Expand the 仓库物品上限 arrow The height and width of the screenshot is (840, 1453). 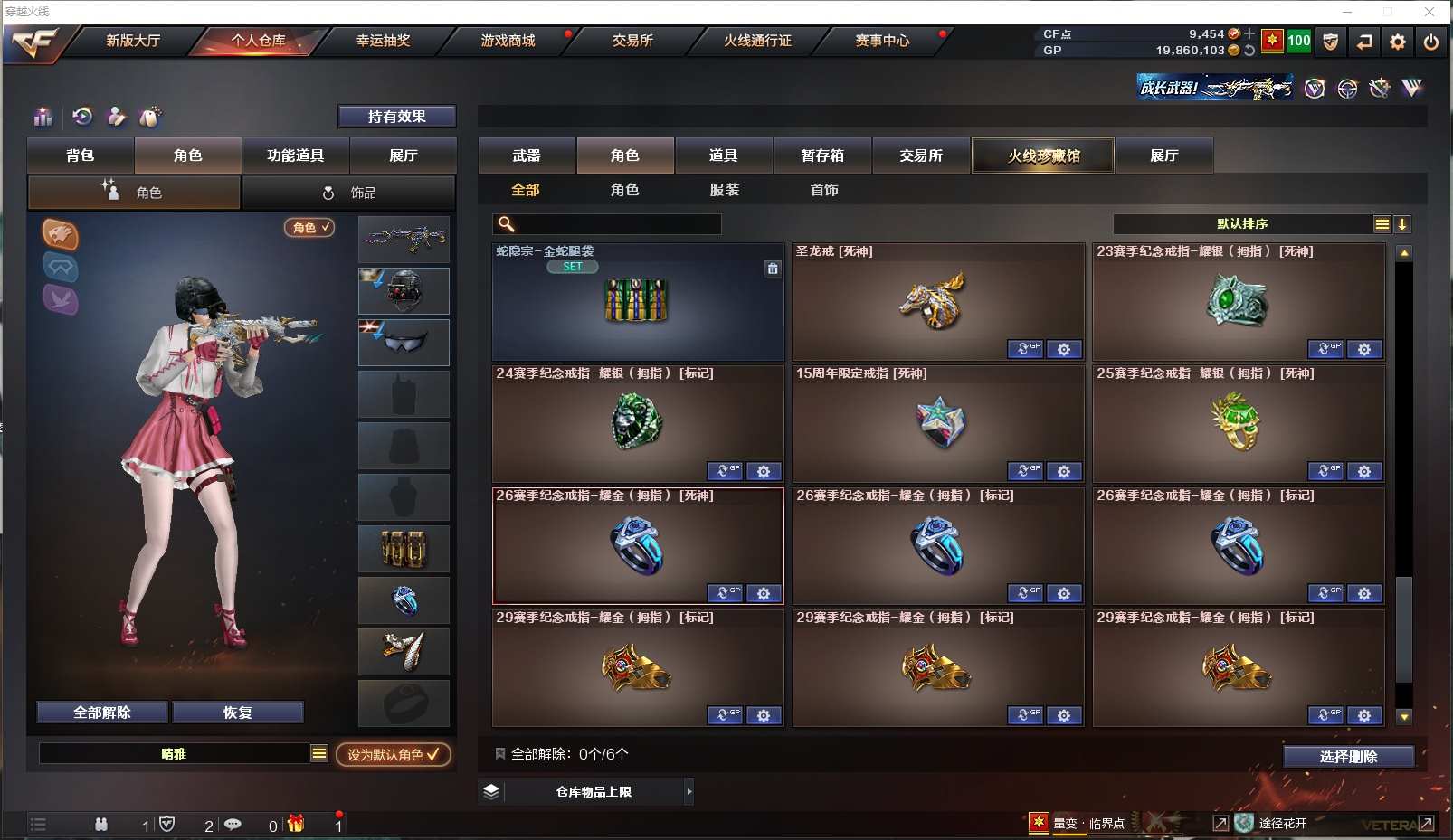(689, 792)
